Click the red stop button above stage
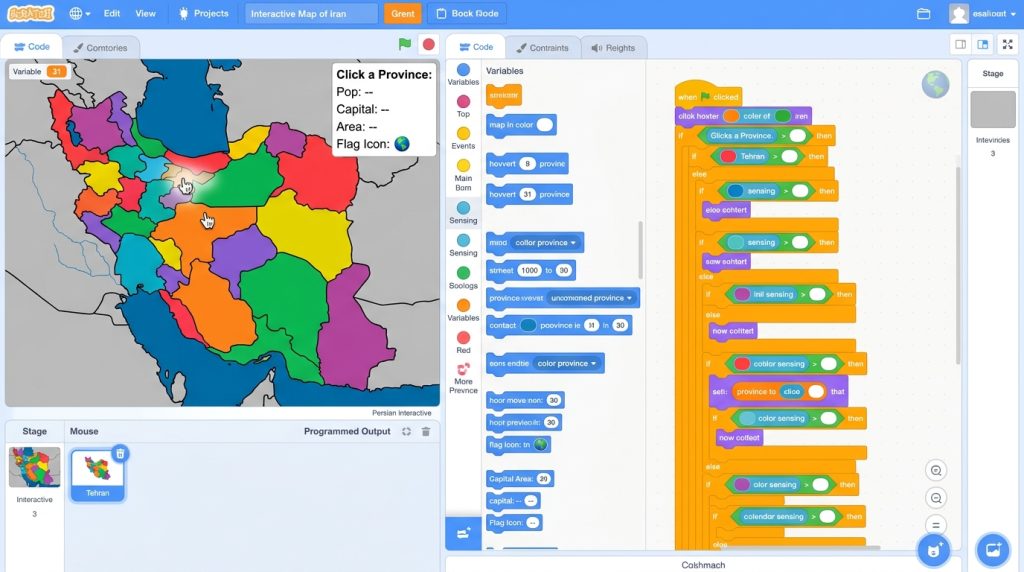The width and height of the screenshot is (1024, 572). point(428,44)
